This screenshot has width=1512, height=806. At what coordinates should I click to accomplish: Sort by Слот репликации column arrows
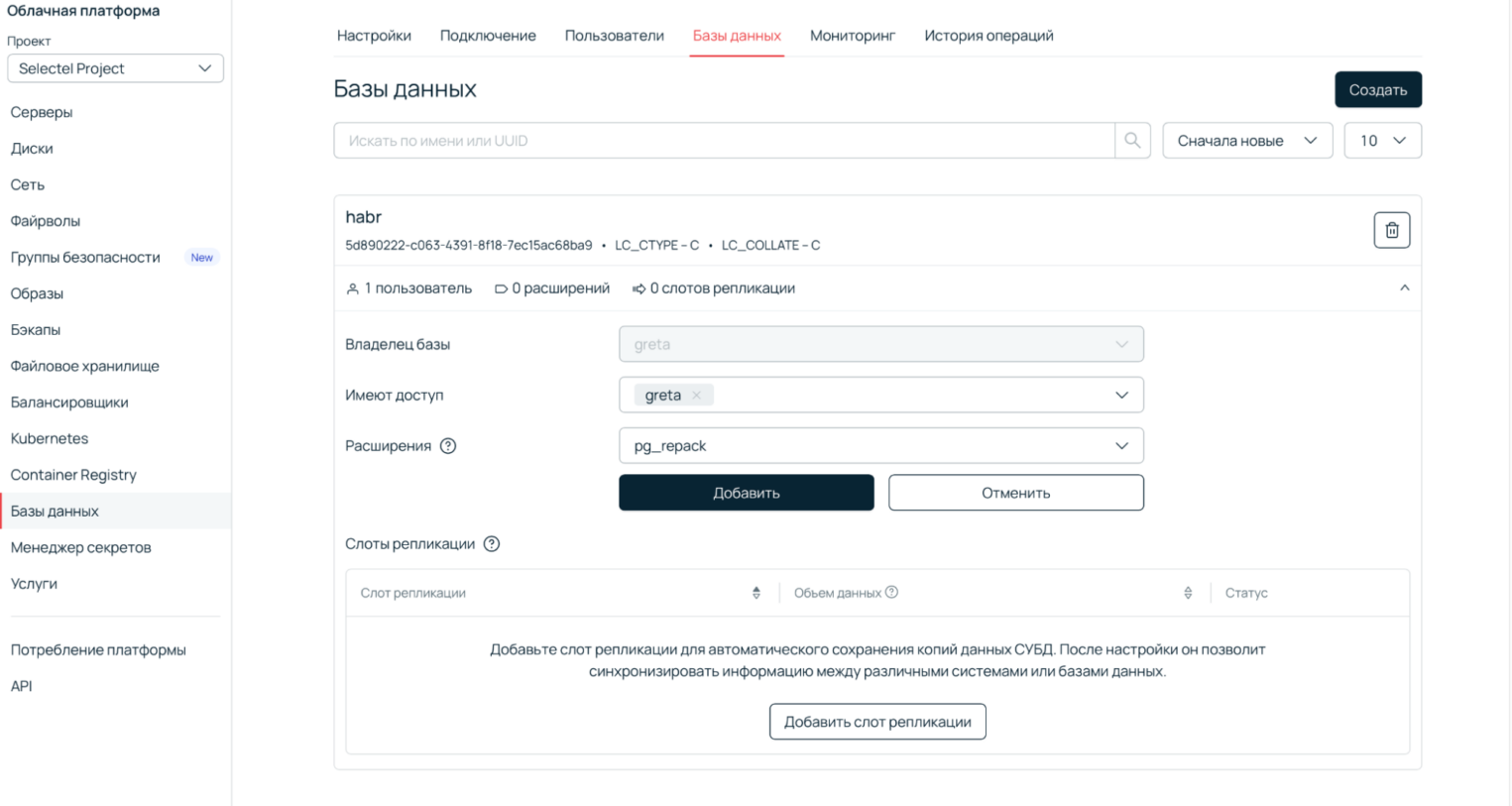click(x=756, y=593)
